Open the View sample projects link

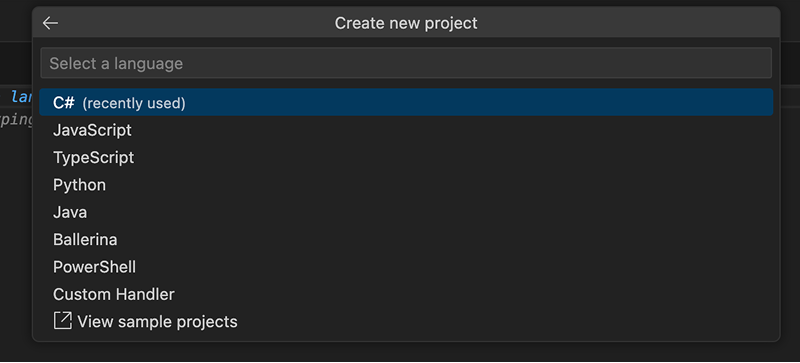pyautogui.click(x=157, y=322)
